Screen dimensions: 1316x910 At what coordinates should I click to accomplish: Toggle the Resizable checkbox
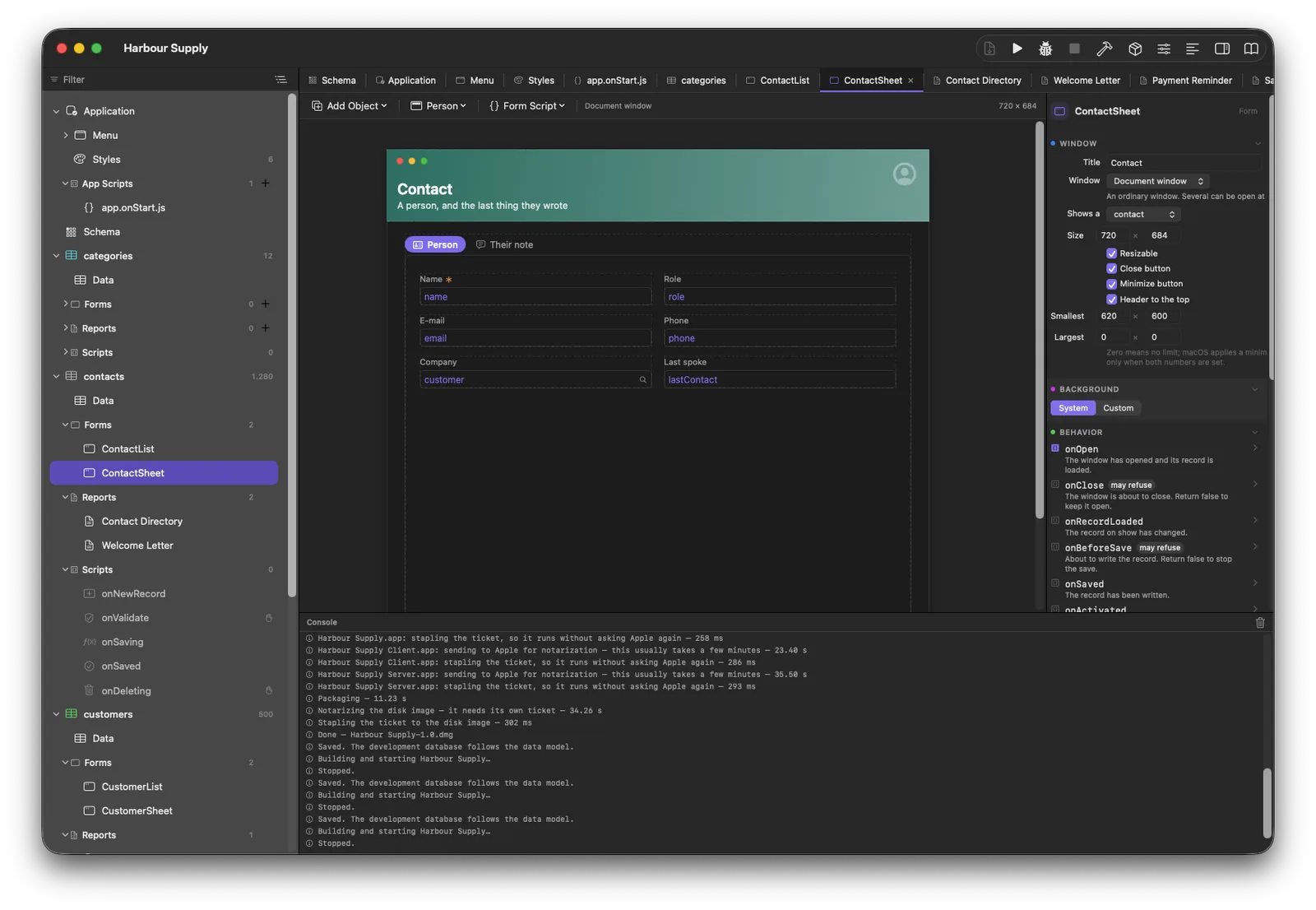pyautogui.click(x=1111, y=253)
